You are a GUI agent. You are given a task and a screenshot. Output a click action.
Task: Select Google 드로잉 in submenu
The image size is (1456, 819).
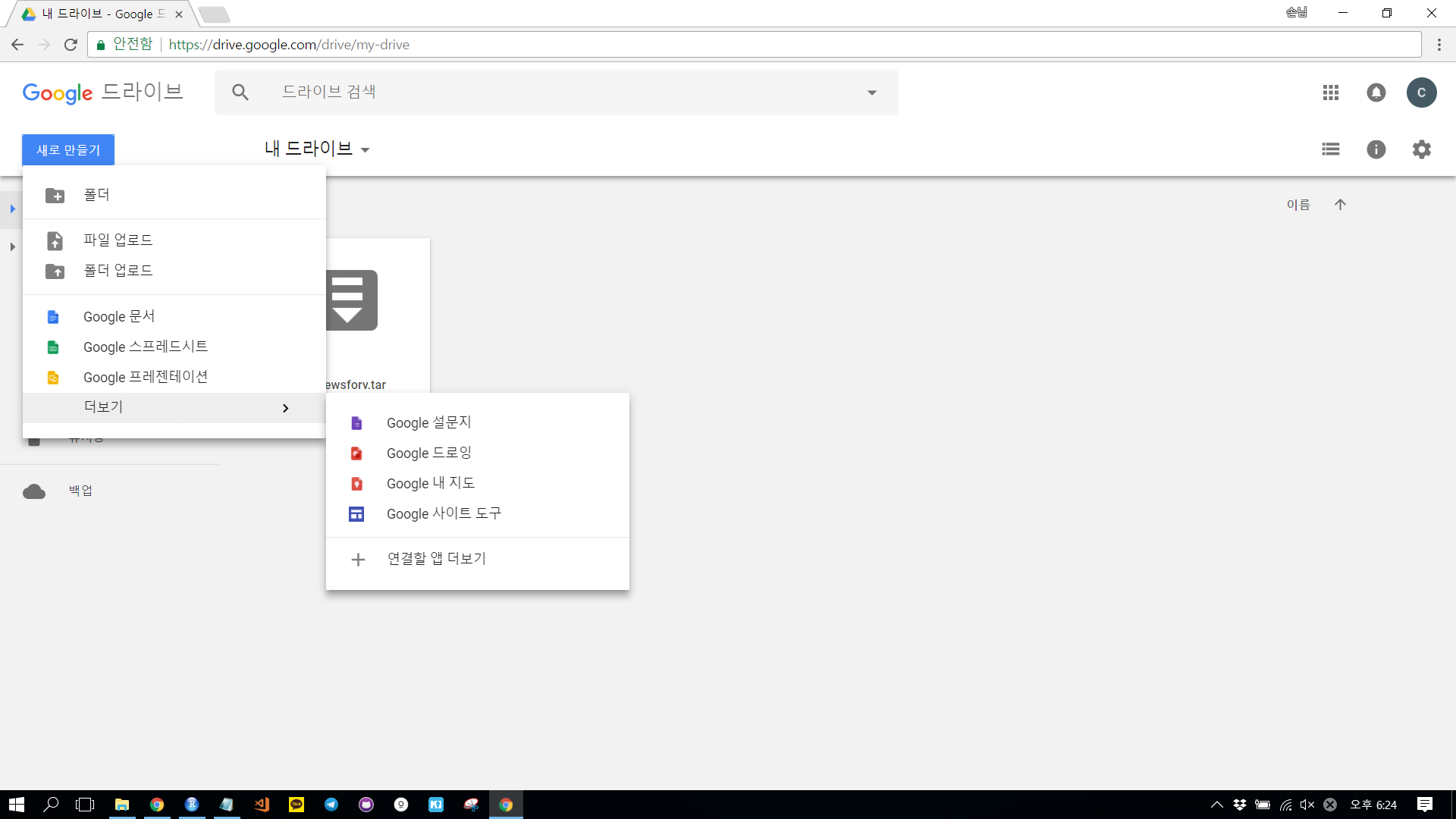[428, 453]
